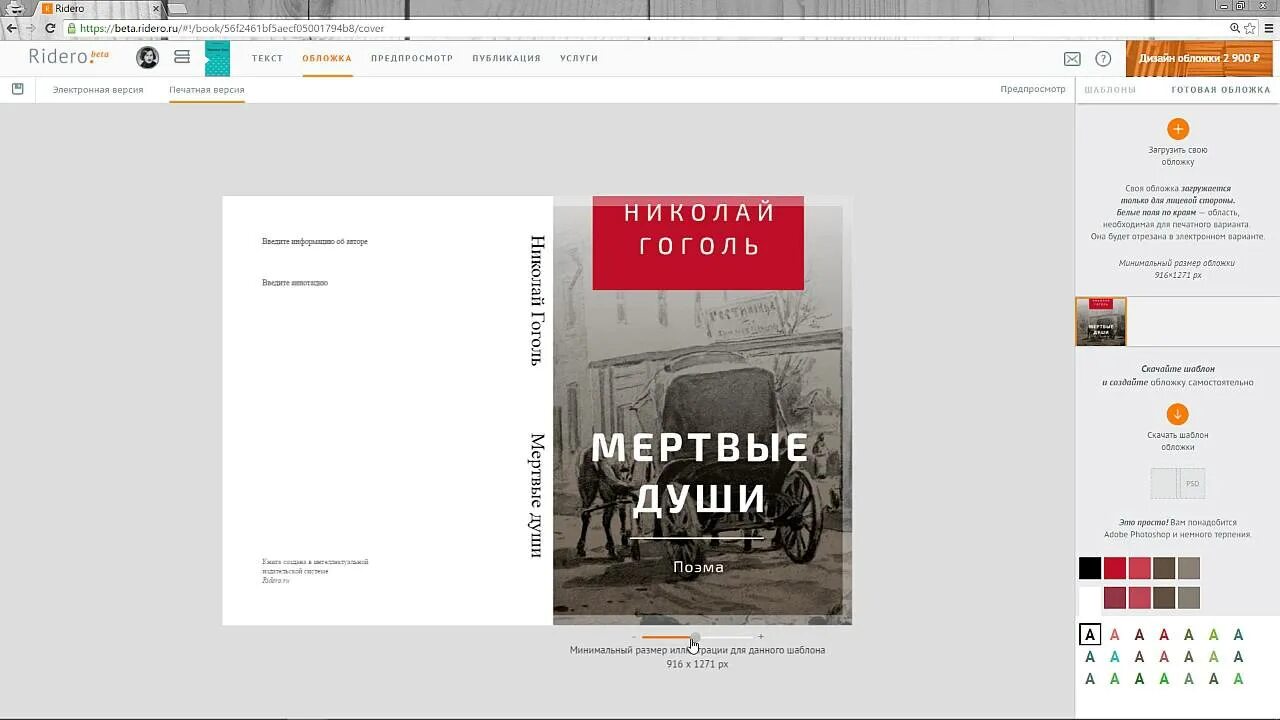1280x720 pixels.
Task: Select the cyan A in second font row
Action: (x=1115, y=657)
